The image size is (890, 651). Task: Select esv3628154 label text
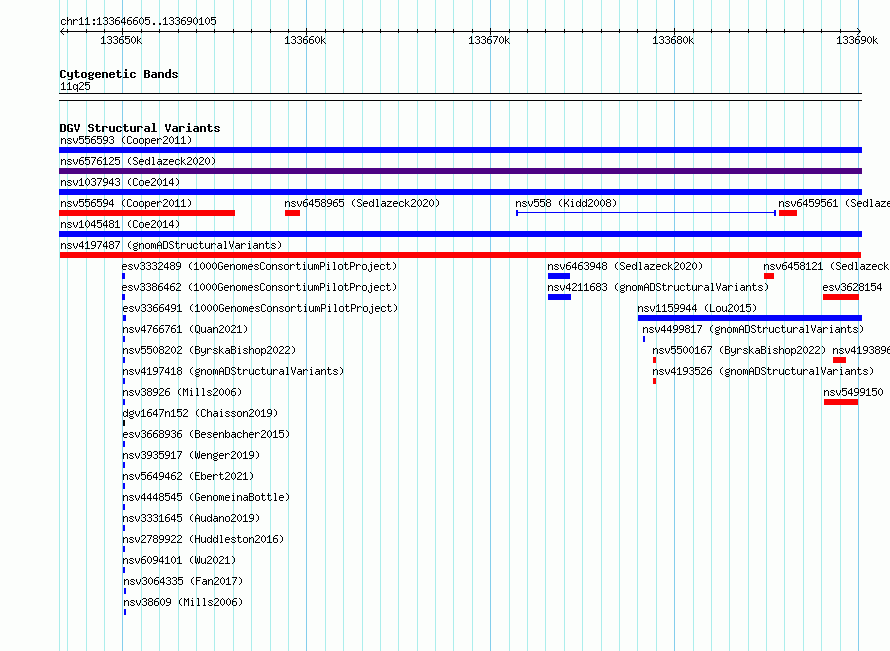pos(853,287)
